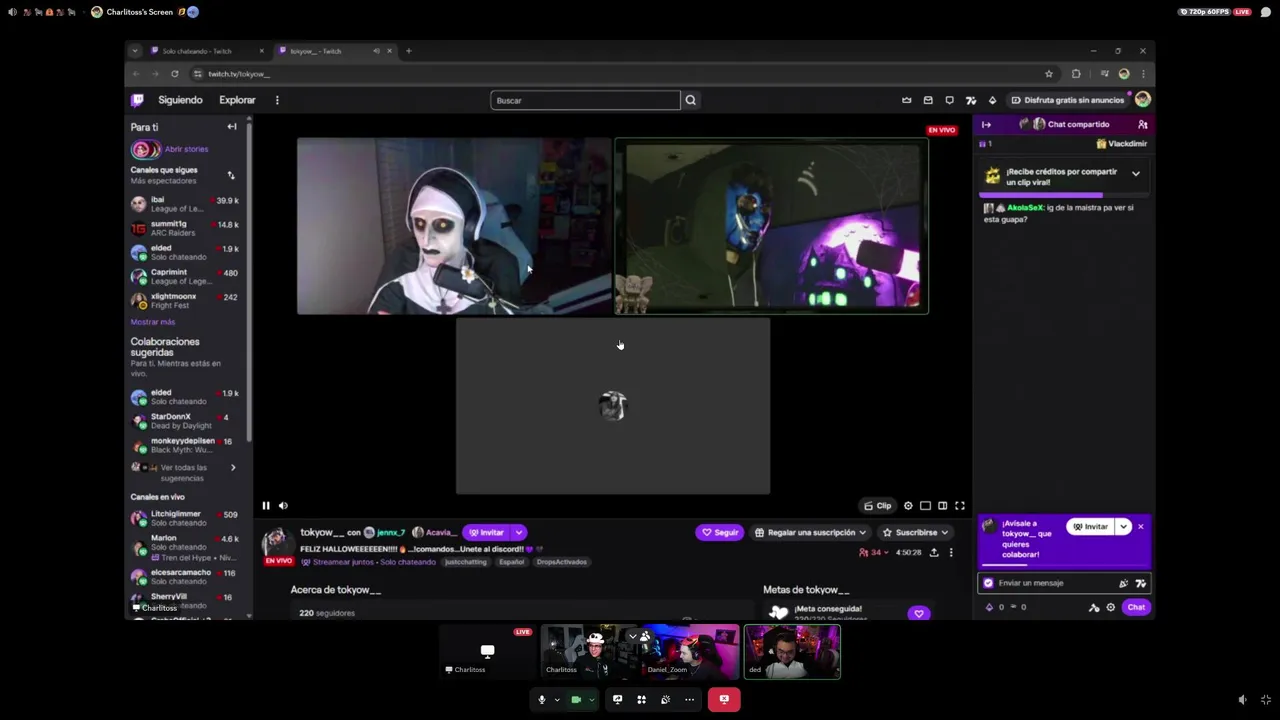Open the community users icon in chat header

coord(1142,125)
